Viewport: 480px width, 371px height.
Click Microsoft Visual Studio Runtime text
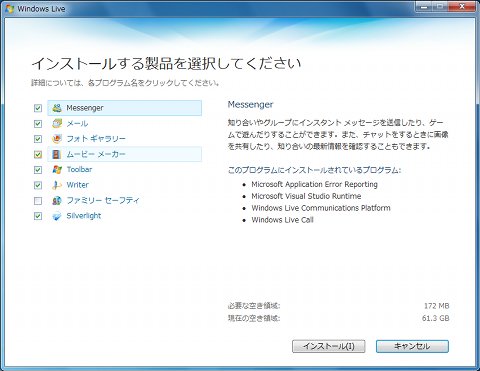pyautogui.click(x=306, y=196)
